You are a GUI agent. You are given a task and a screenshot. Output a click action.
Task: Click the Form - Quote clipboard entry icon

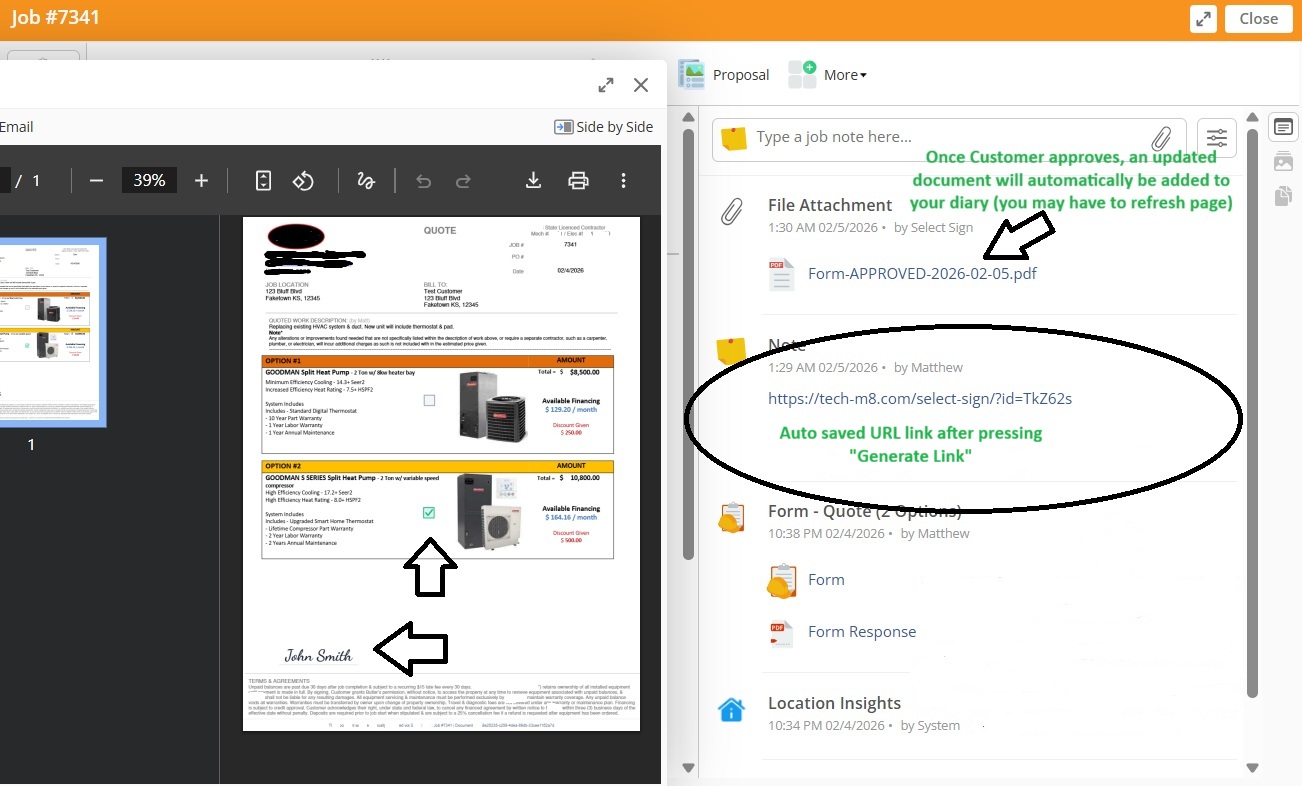tap(731, 518)
